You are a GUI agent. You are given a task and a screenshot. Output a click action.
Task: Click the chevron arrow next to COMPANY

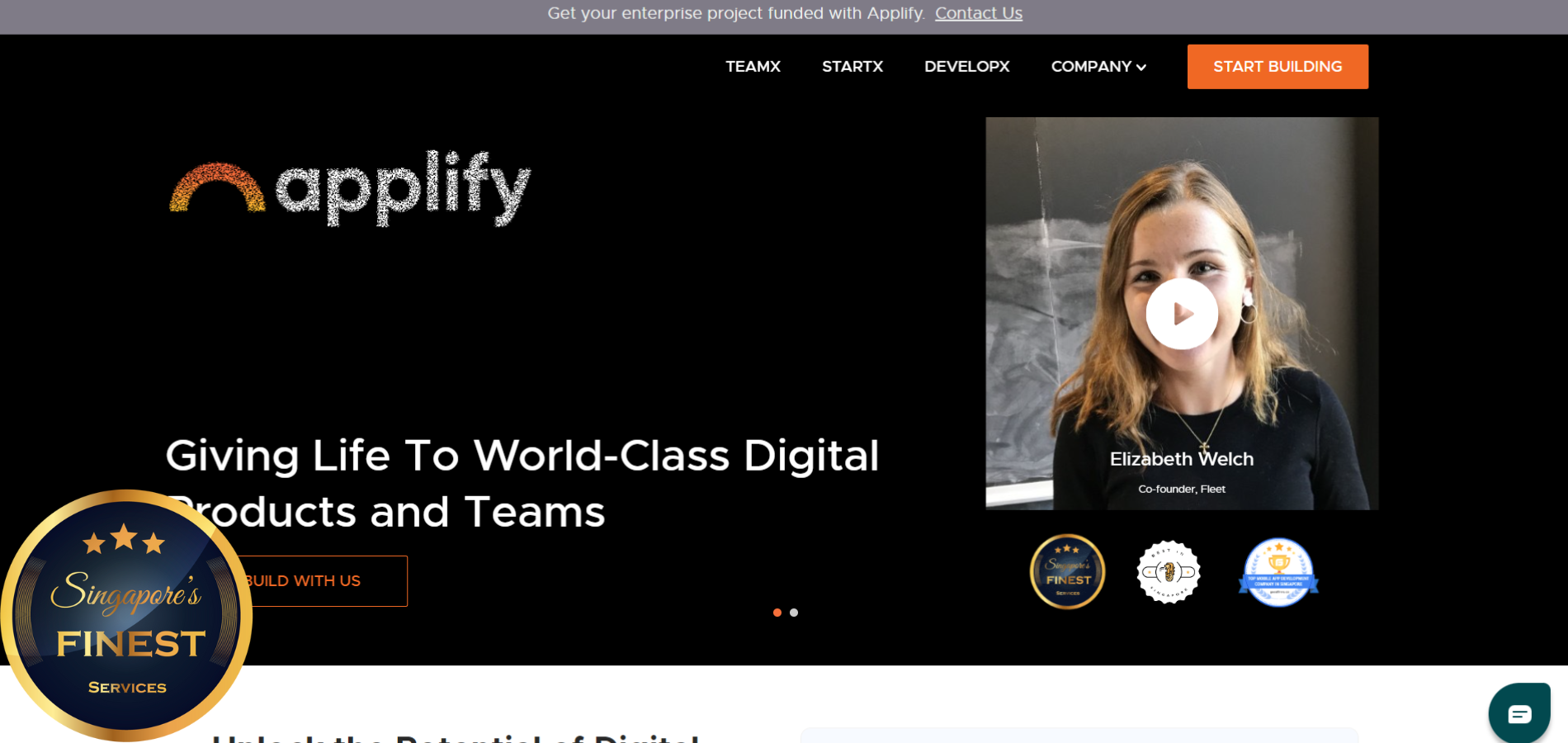1141,68
